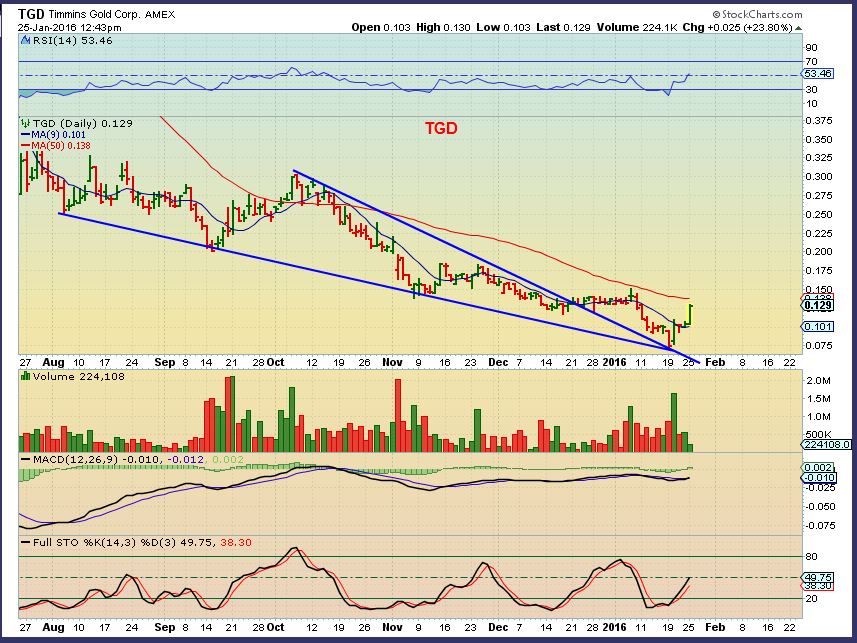Click the RSI axis label 70
This screenshot has width=857, height=643.
811,61
